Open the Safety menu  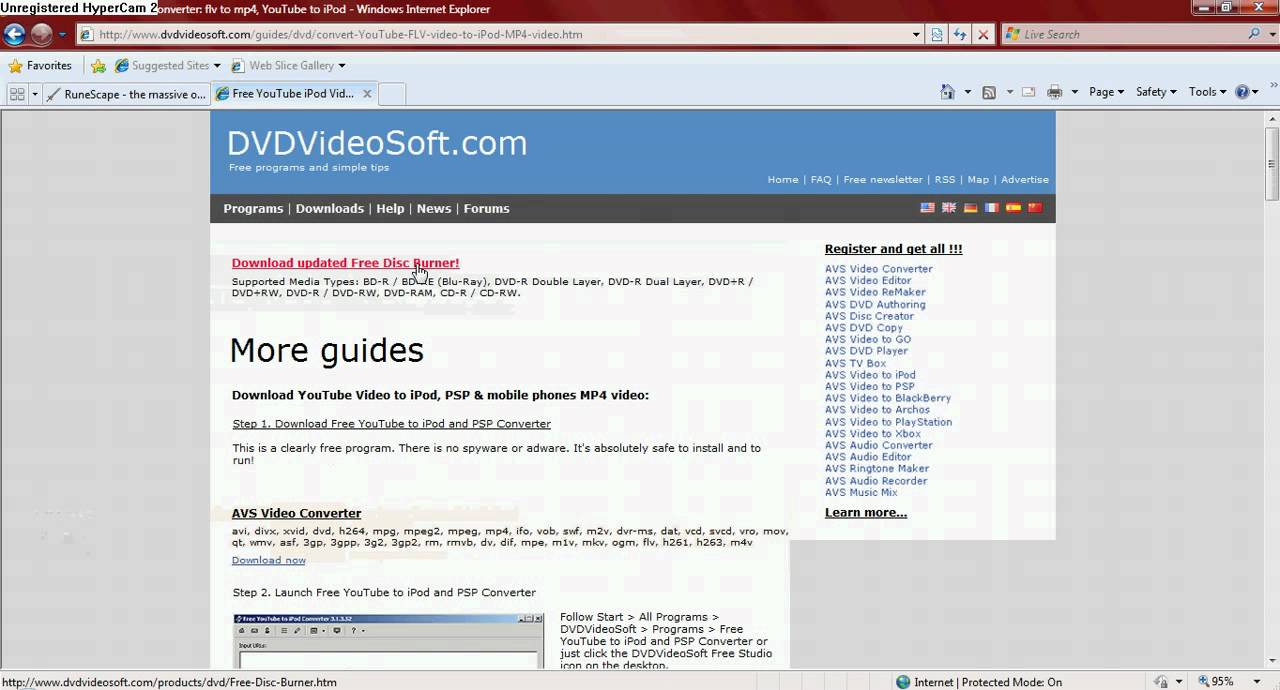[x=1156, y=92]
